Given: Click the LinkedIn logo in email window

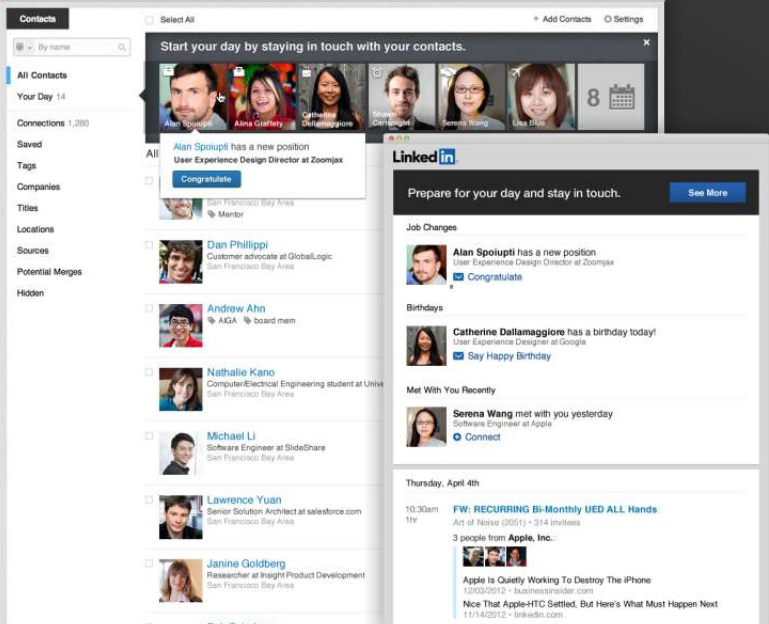Looking at the screenshot, I should coord(424,156).
